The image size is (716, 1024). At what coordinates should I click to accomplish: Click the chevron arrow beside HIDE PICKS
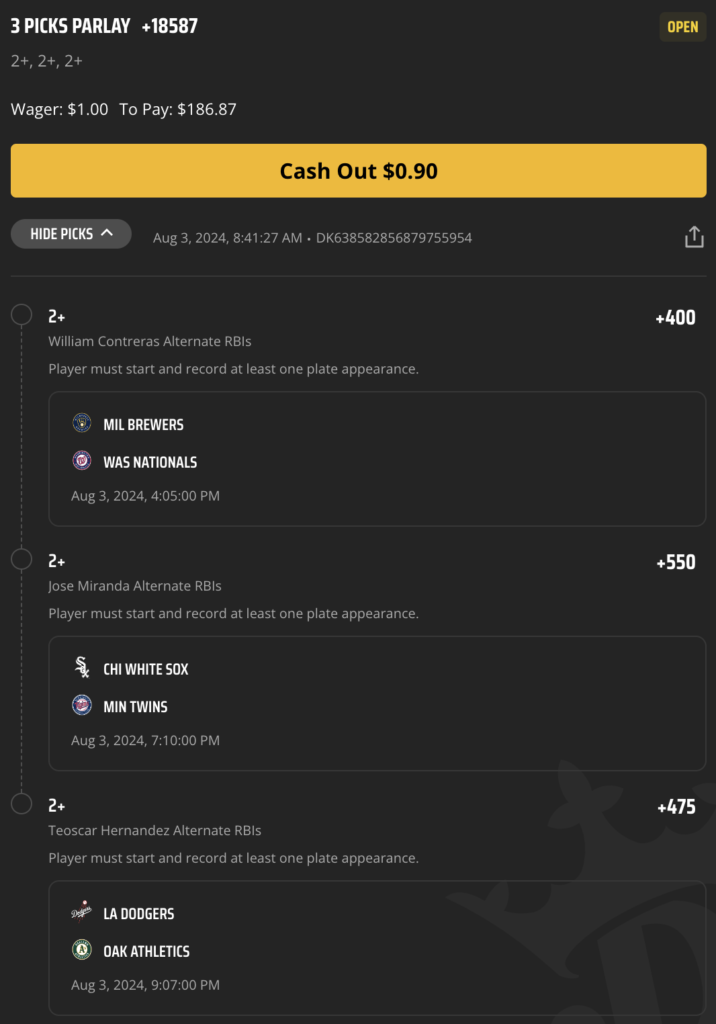(x=107, y=233)
